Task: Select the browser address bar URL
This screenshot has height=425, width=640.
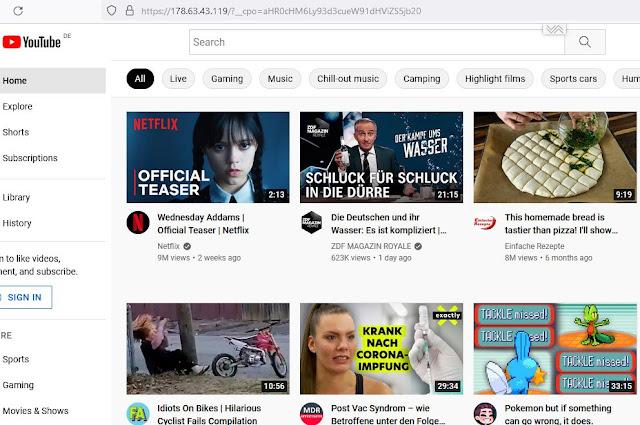Action: pos(281,11)
